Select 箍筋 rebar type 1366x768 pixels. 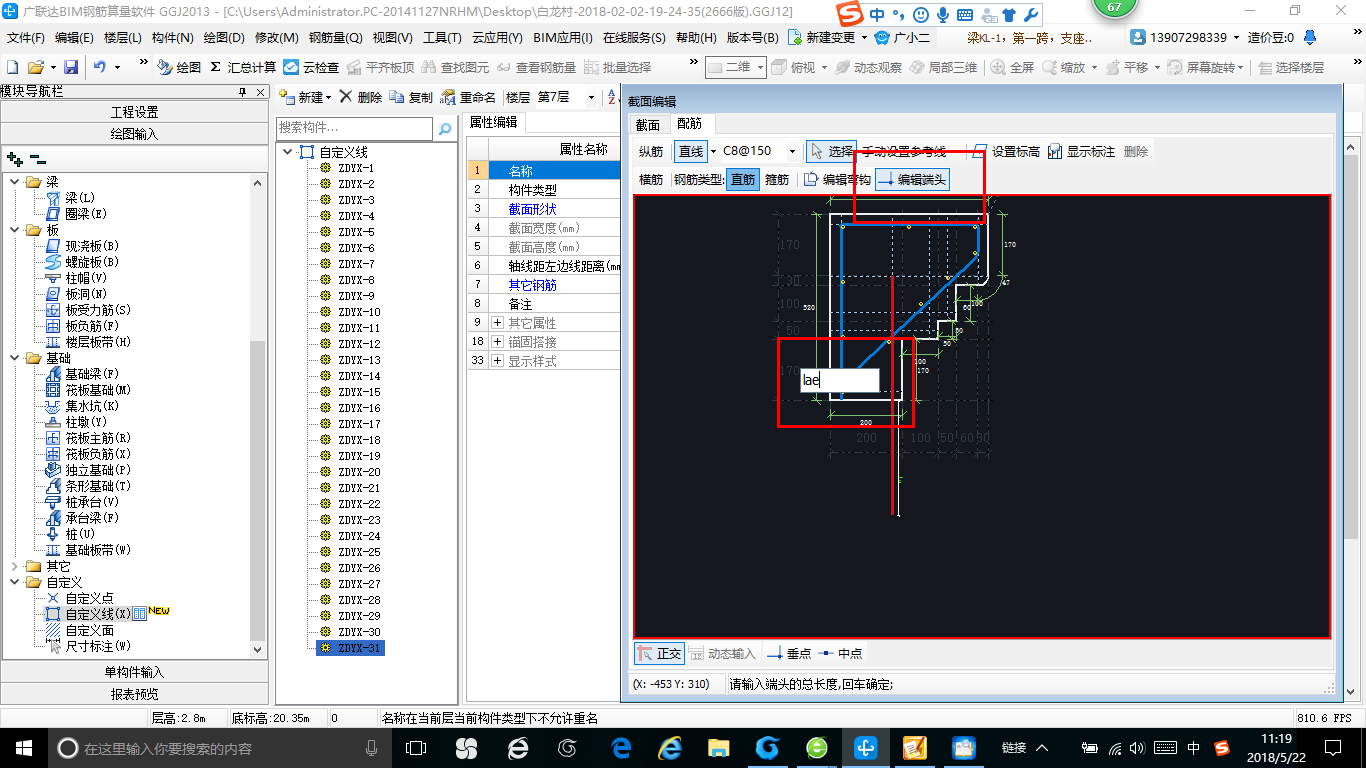(x=777, y=180)
